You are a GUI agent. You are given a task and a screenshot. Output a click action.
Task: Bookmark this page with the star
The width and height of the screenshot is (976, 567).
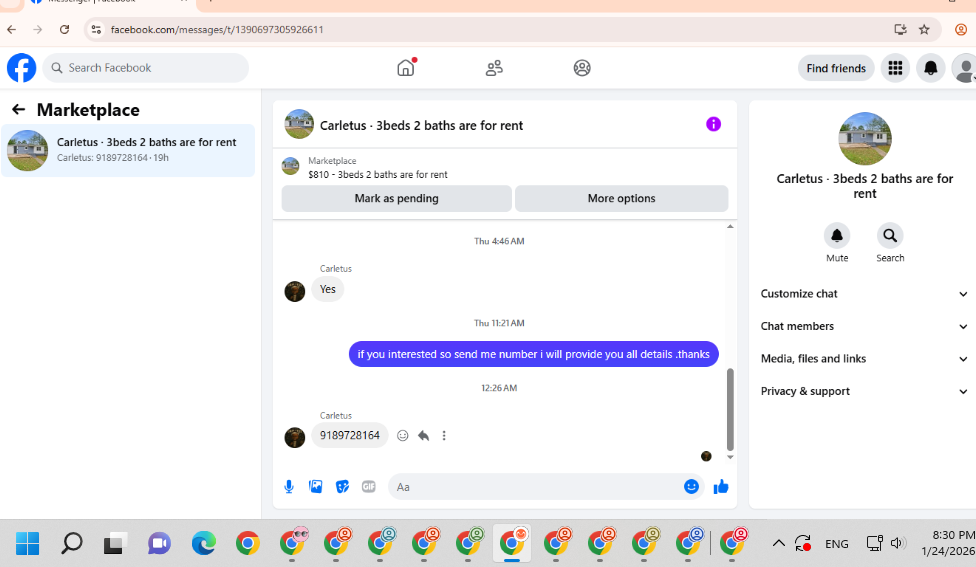[x=924, y=29]
